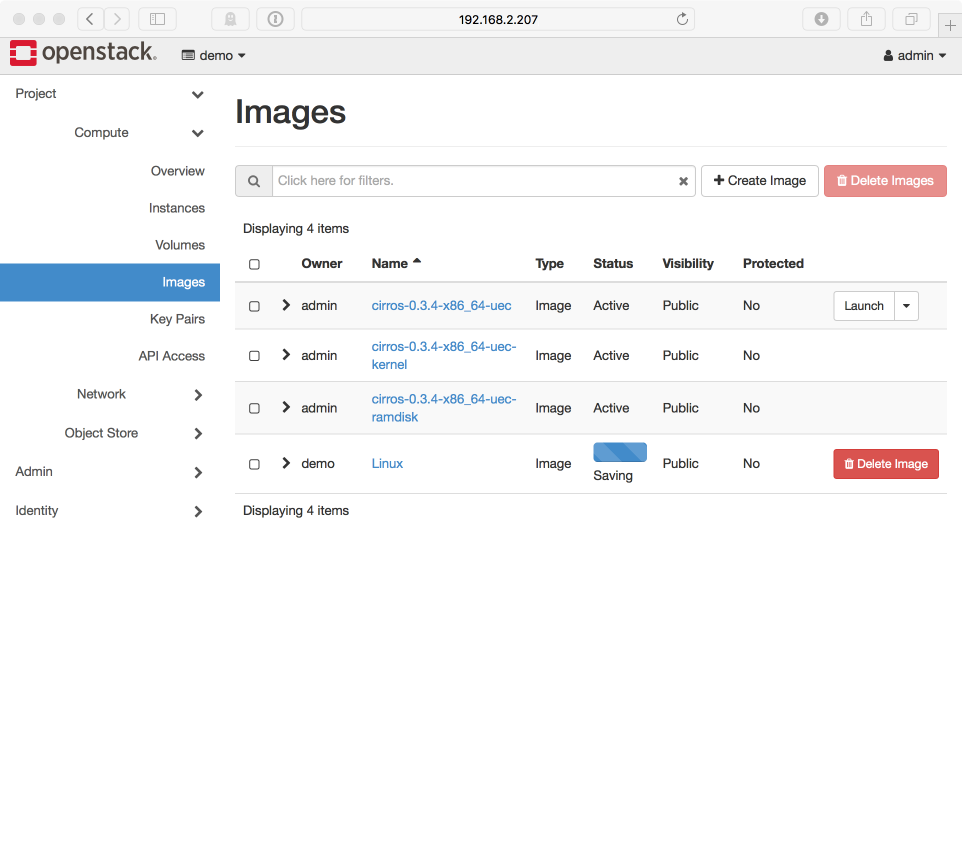The height and width of the screenshot is (852, 962).
Task: Tick checkbox for cirros-0.3.4-x86_64-uec-kernel
Action: tap(254, 356)
